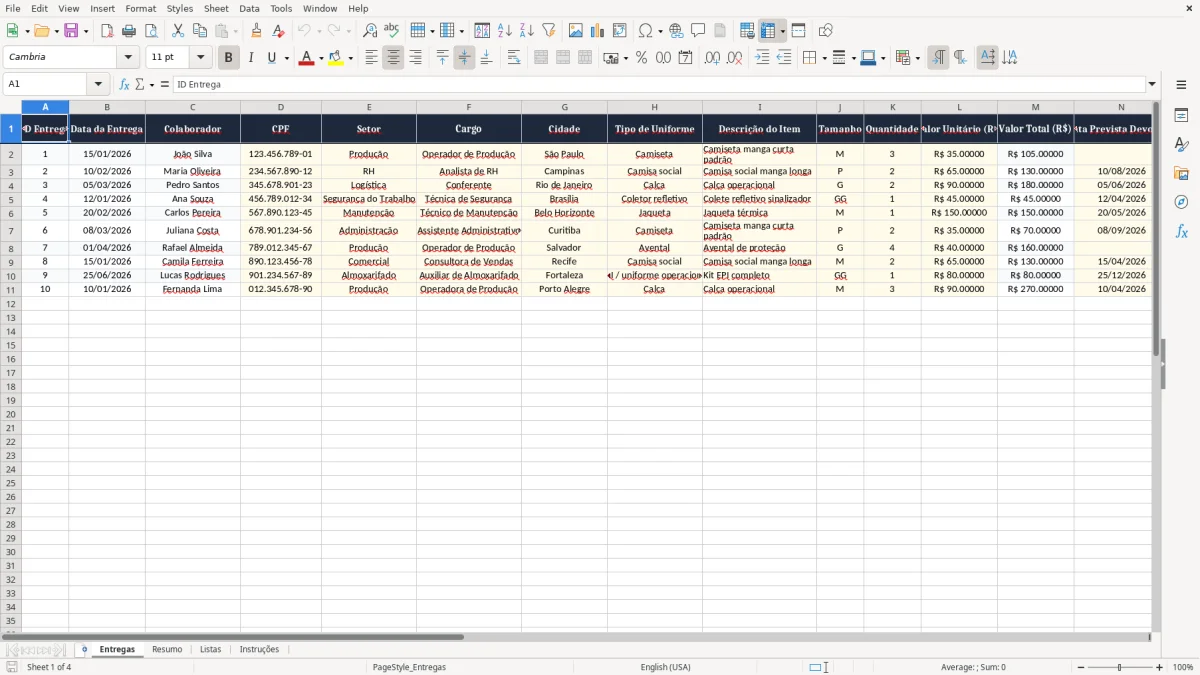Switch to the Resumo sheet tab
The width and height of the screenshot is (1200, 675).
[x=167, y=649]
